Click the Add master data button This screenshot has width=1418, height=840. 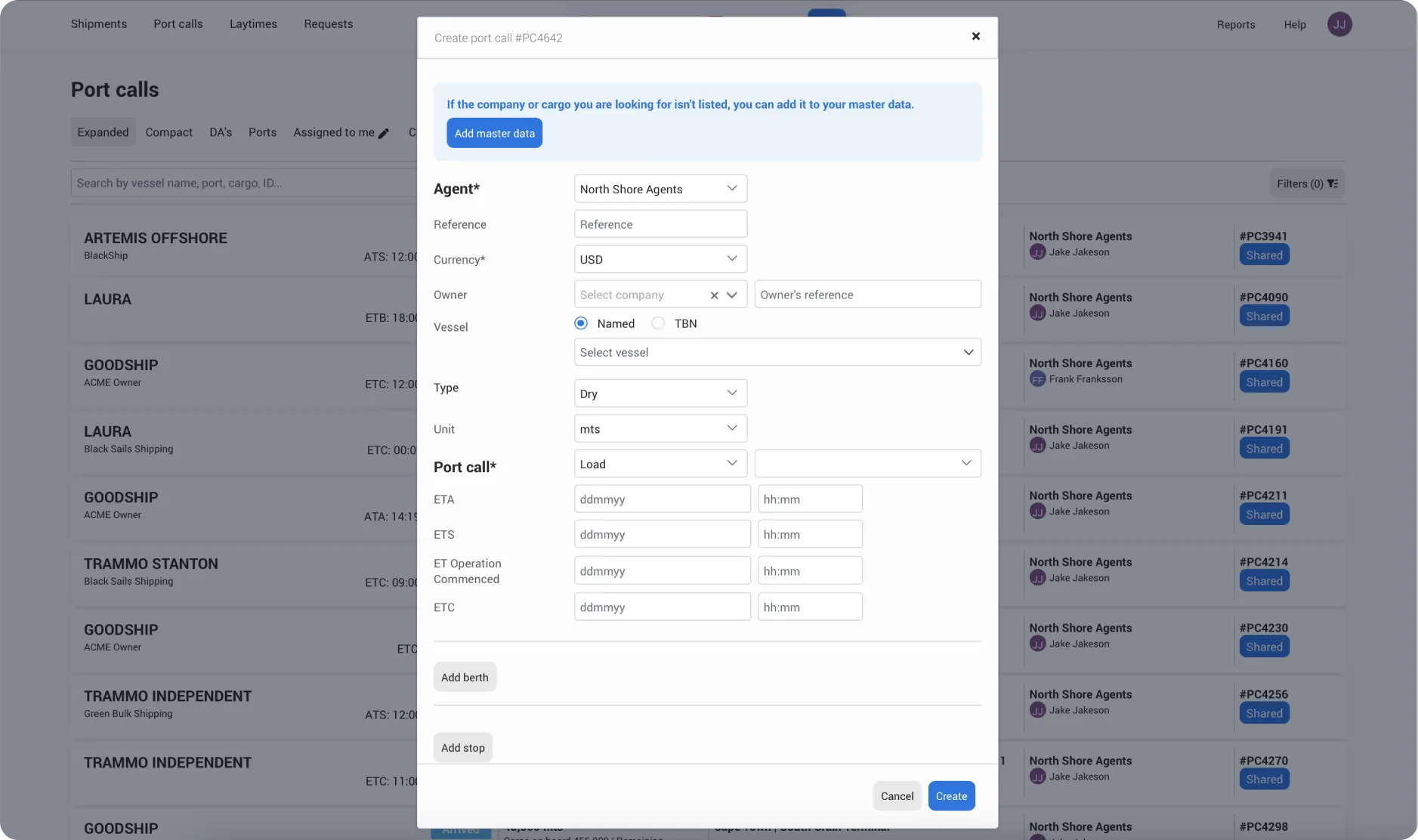coord(494,133)
